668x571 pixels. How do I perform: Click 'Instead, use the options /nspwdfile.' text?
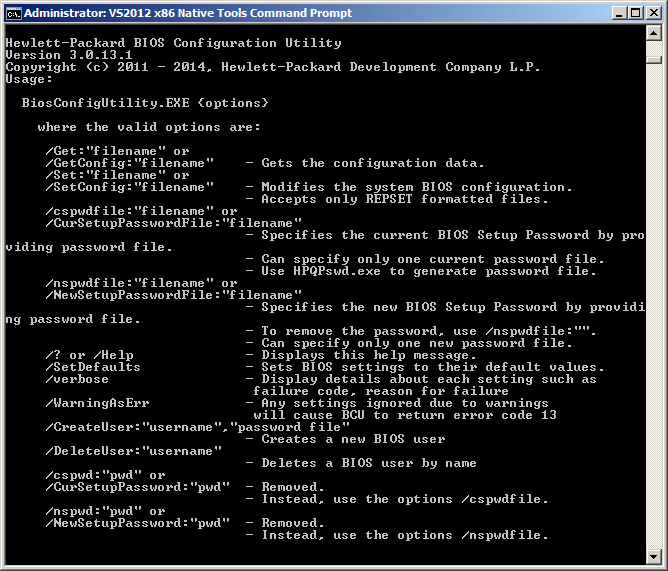(x=405, y=535)
